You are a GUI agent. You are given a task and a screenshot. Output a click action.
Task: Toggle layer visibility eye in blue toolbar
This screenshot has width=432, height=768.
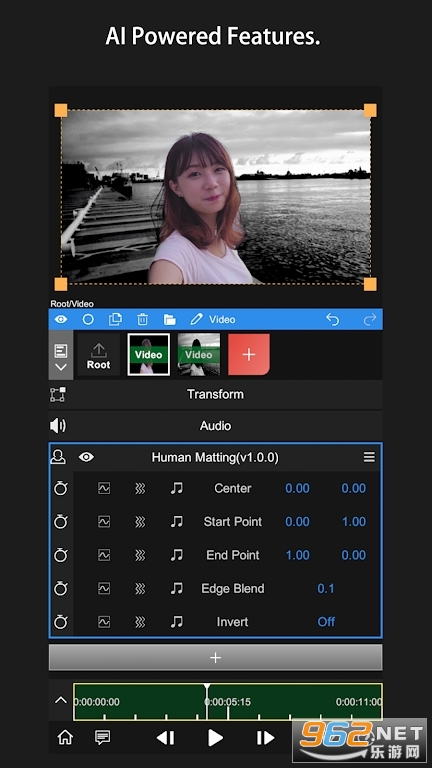pos(61,319)
